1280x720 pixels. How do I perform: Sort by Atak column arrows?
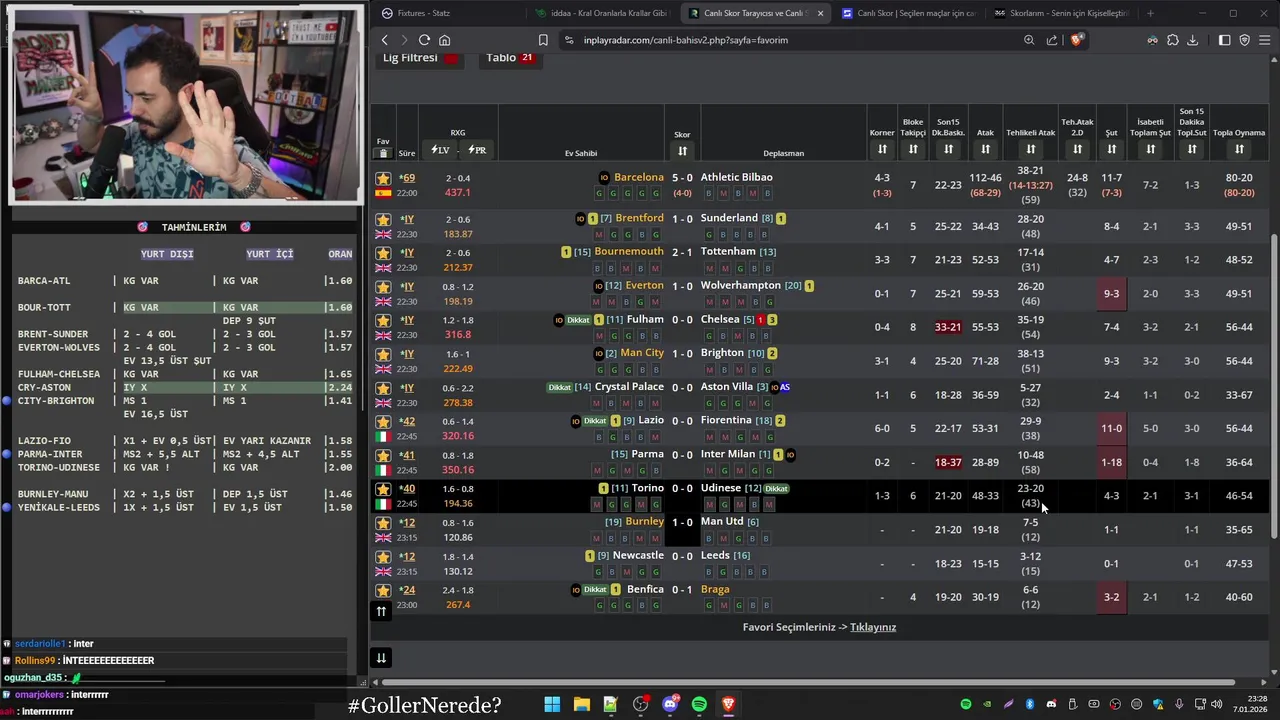(x=985, y=149)
